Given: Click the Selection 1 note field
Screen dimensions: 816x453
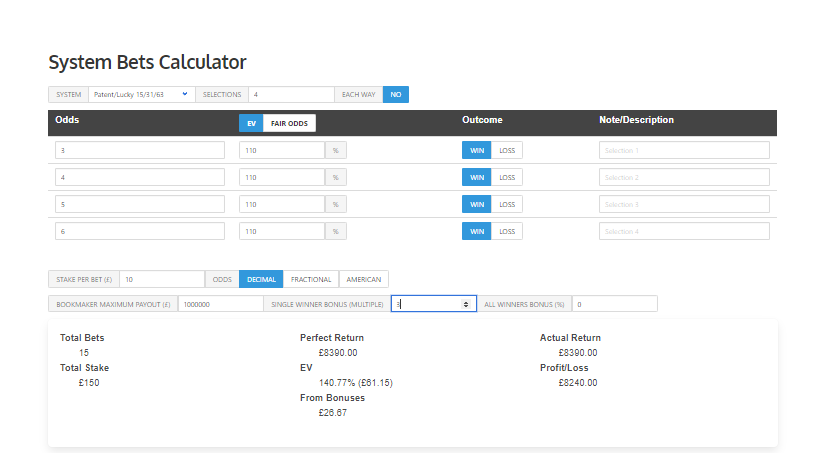Looking at the screenshot, I should tap(684, 150).
